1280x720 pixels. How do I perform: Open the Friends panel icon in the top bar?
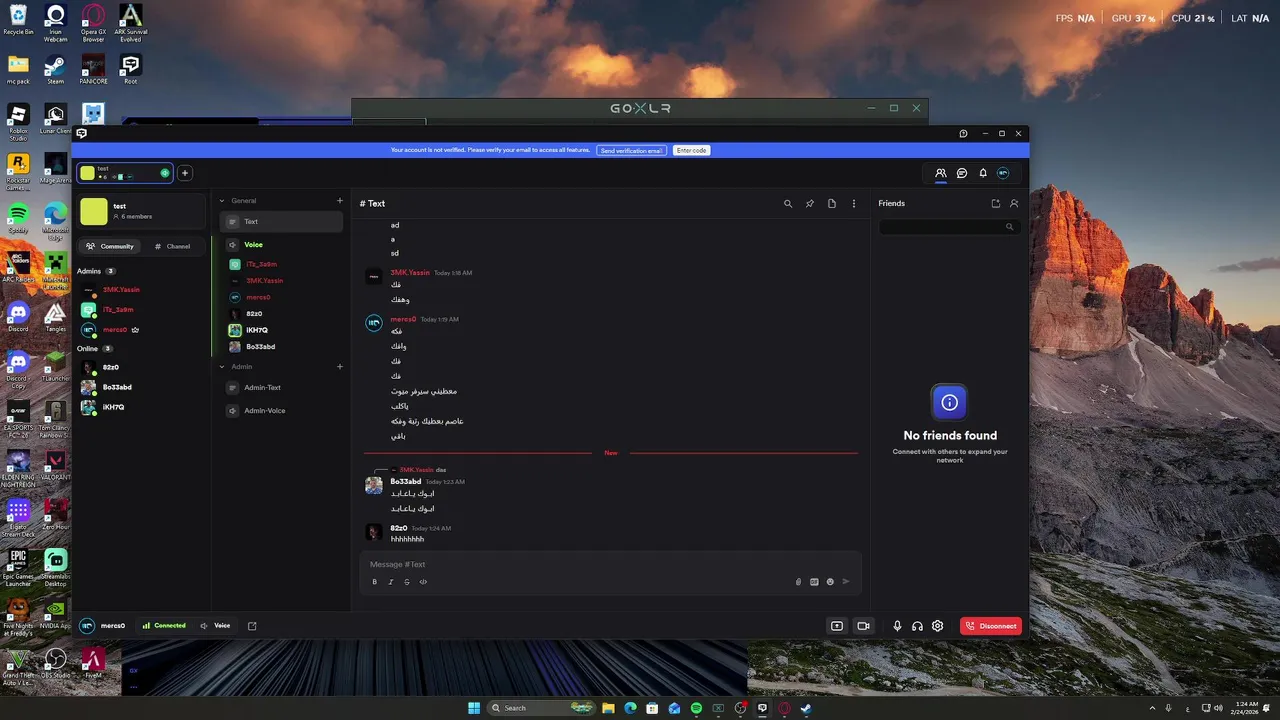coord(941,173)
